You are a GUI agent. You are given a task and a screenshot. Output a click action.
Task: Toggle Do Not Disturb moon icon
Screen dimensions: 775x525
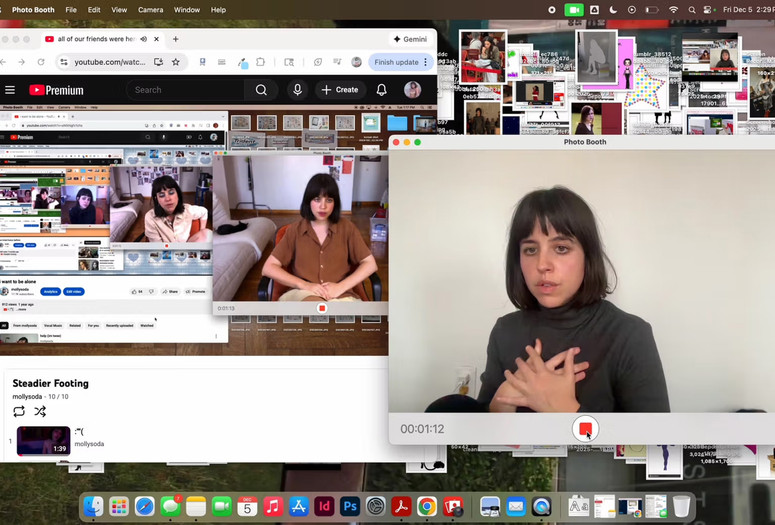coord(613,10)
